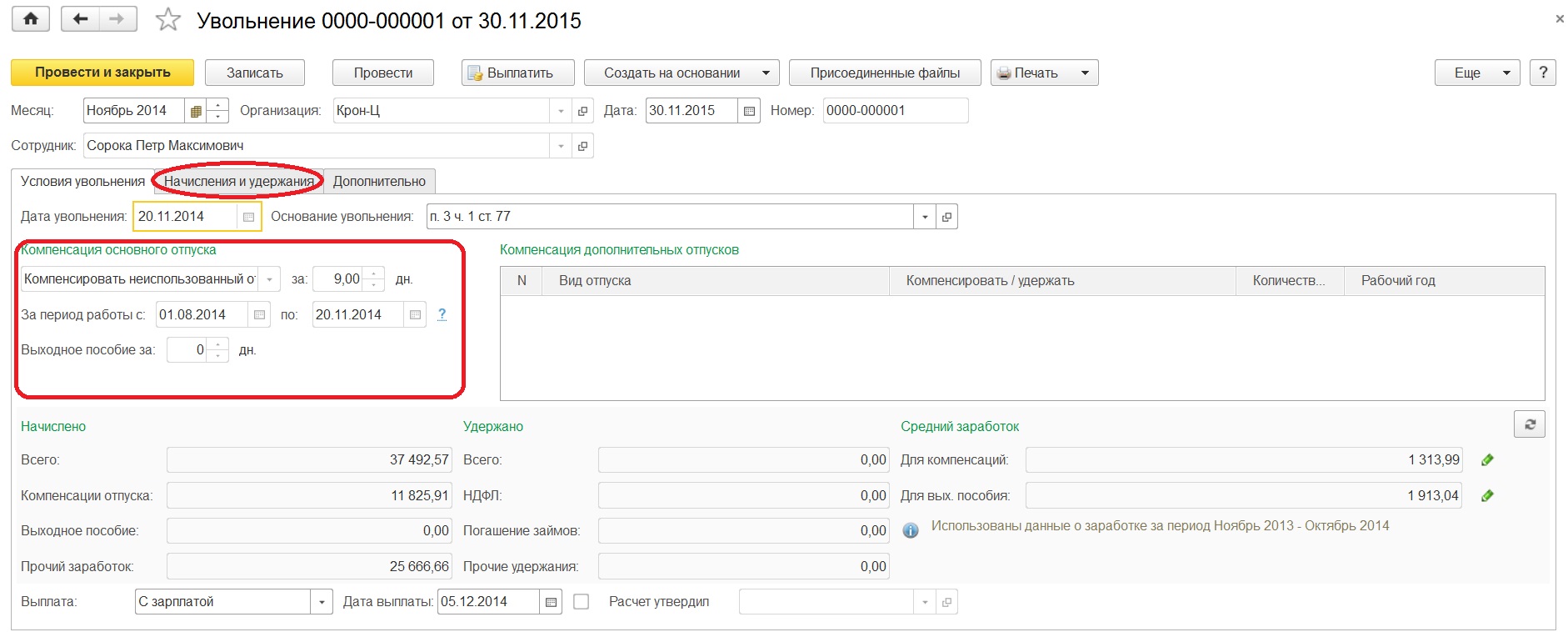Edit average earnings Для вых. пособия pencil

pos(1487,496)
